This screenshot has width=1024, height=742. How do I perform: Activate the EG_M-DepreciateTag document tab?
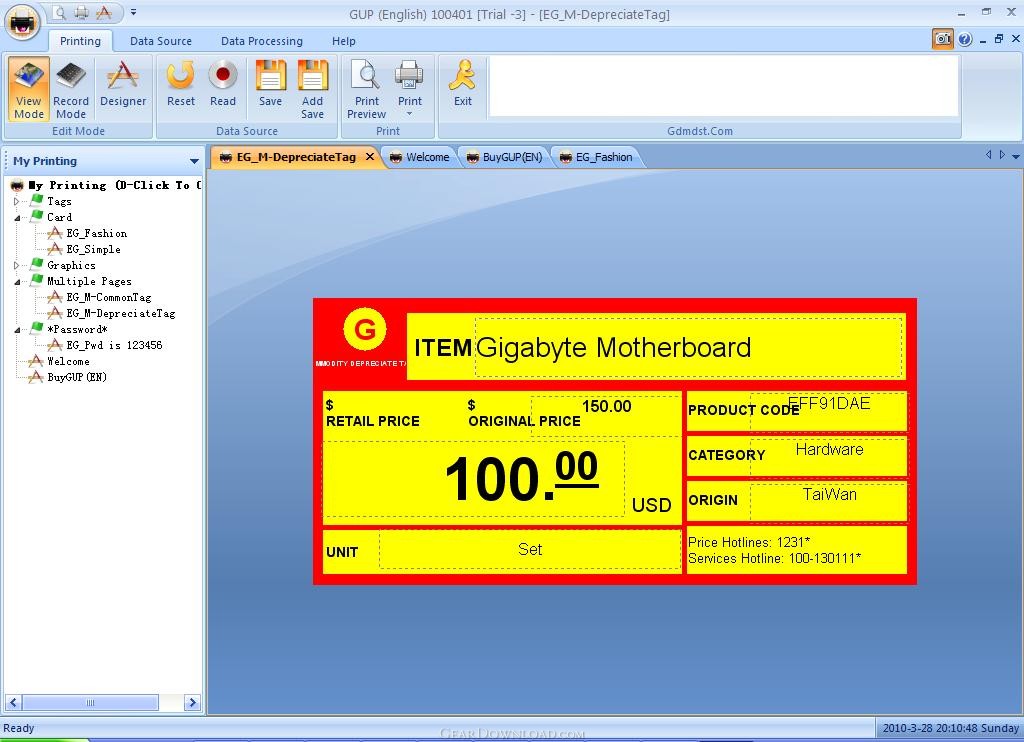pyautogui.click(x=296, y=157)
